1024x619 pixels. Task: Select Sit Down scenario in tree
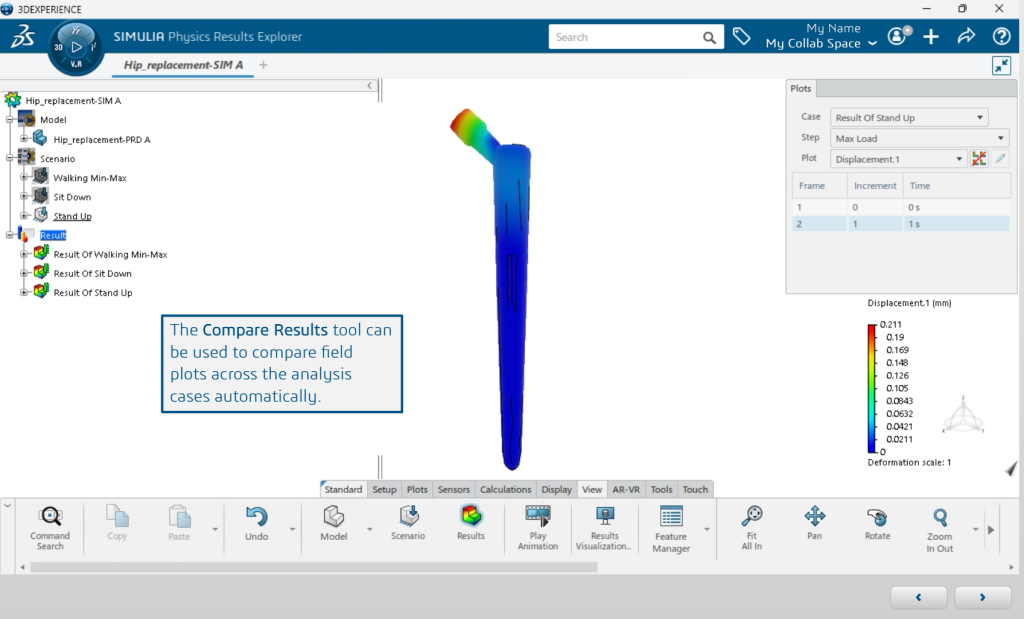72,197
